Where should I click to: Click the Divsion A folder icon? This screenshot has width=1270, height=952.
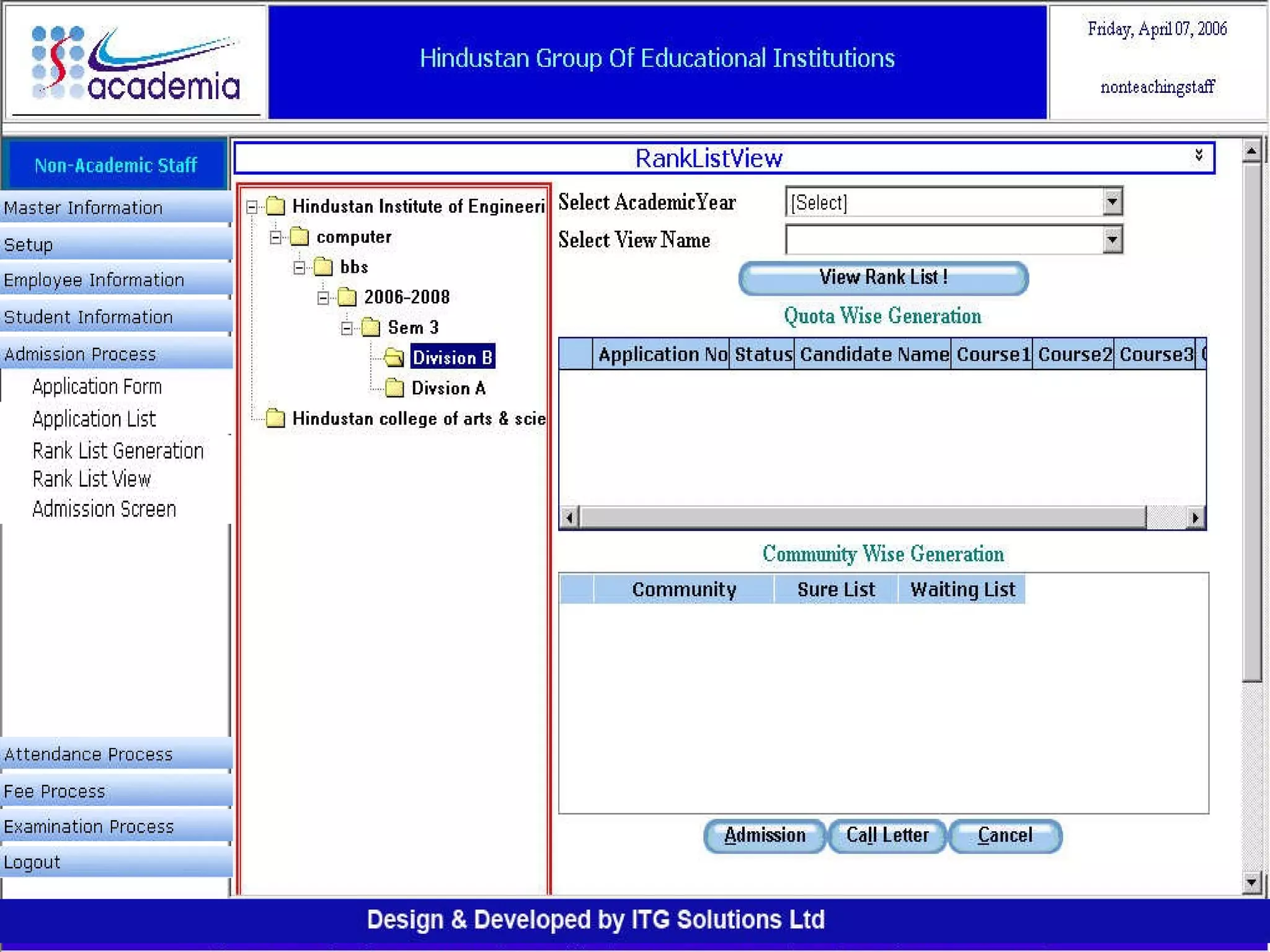click(x=394, y=389)
